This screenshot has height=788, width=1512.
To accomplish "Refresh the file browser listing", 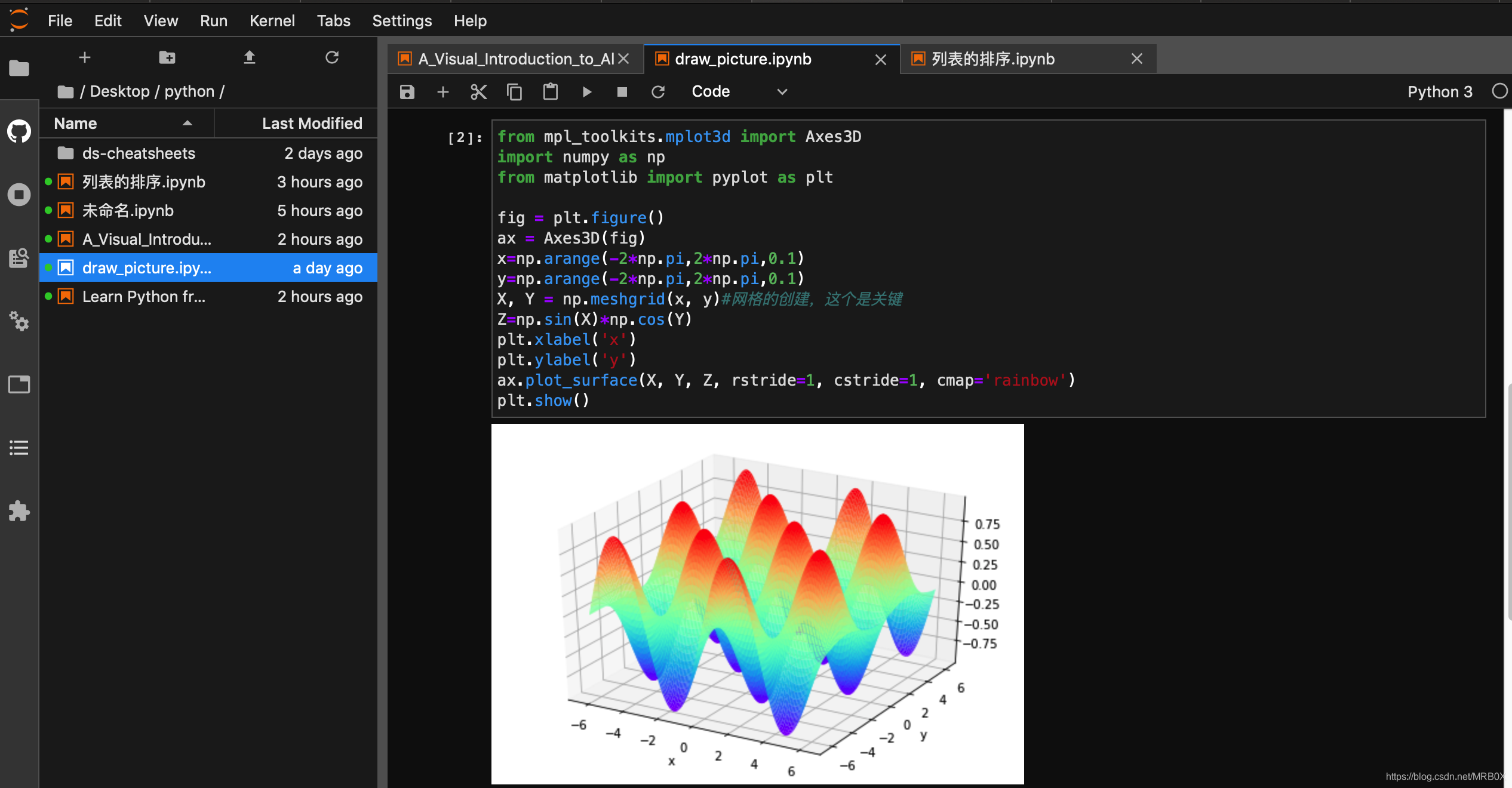I will click(x=332, y=57).
